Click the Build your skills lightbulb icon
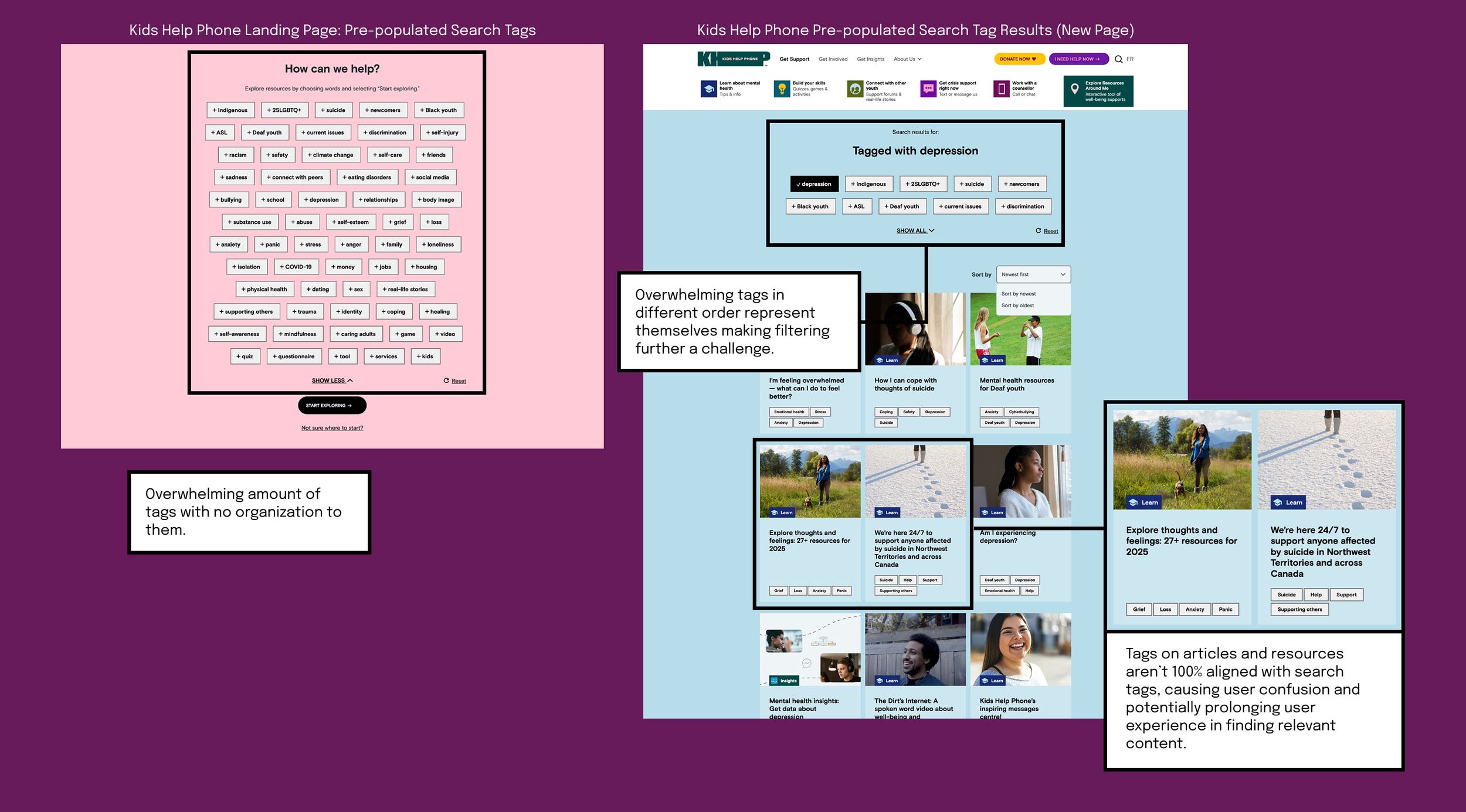1466x812 pixels. click(782, 89)
